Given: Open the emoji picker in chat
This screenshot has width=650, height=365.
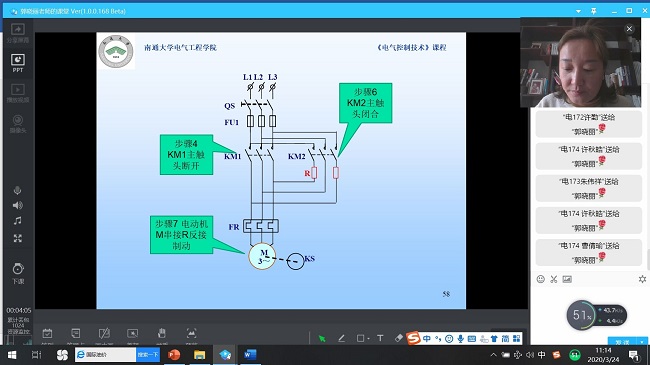Looking at the screenshot, I should (x=541, y=279).
